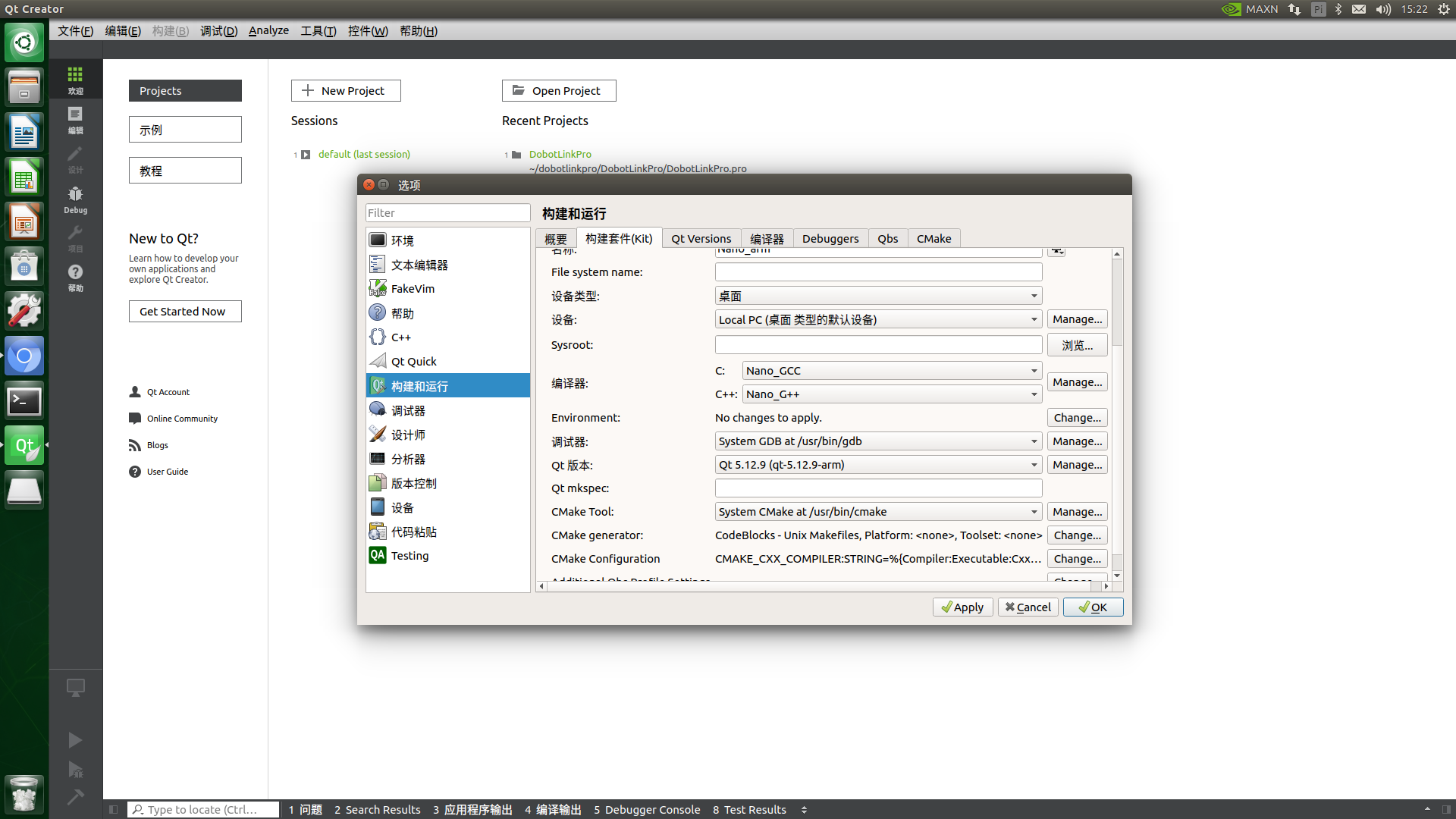Open the Analyze menu

point(268,30)
